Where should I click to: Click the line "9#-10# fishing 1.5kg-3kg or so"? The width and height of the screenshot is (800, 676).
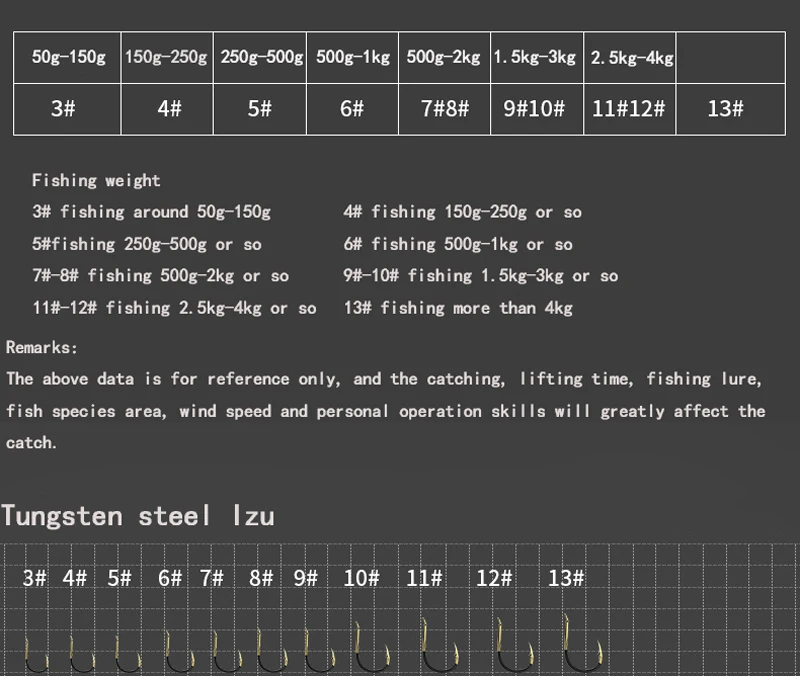(481, 276)
